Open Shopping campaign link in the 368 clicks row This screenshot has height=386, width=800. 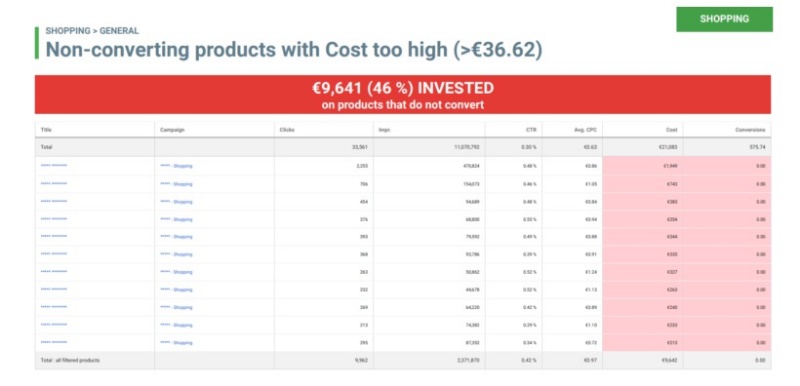(177, 254)
